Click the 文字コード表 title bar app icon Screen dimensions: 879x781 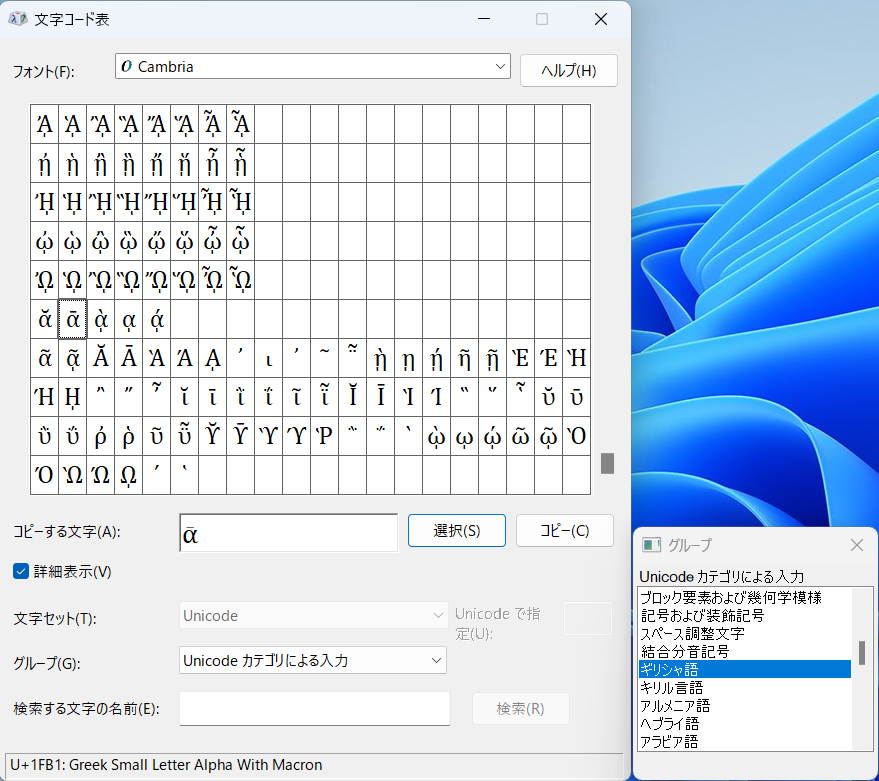pos(18,19)
